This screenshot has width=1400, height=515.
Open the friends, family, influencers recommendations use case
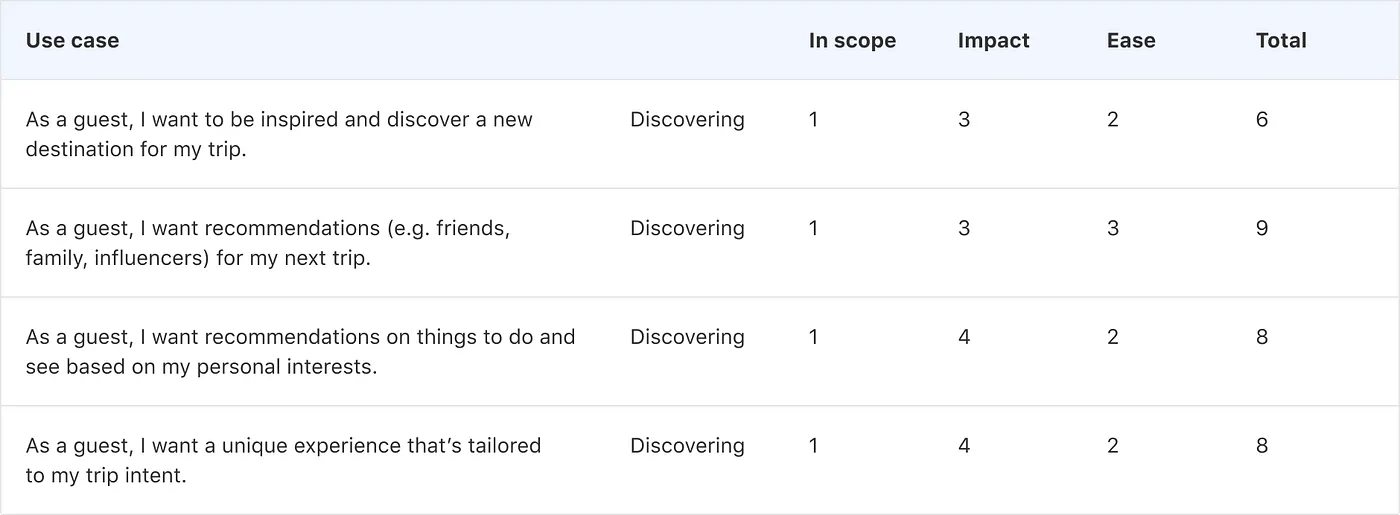coord(268,243)
